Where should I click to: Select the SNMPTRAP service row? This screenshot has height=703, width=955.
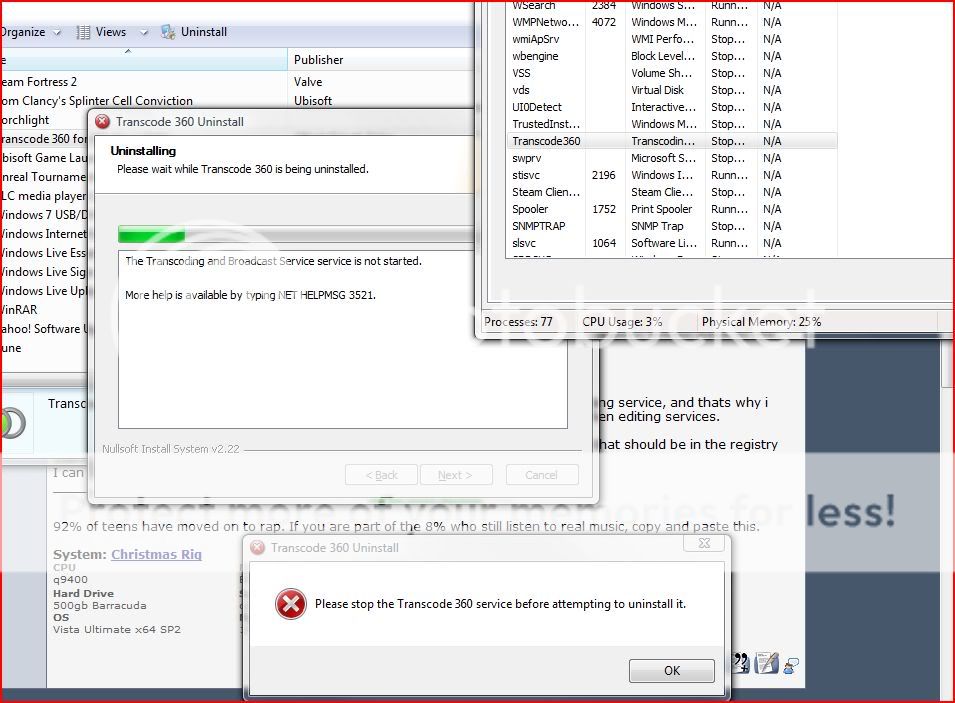tap(672, 226)
